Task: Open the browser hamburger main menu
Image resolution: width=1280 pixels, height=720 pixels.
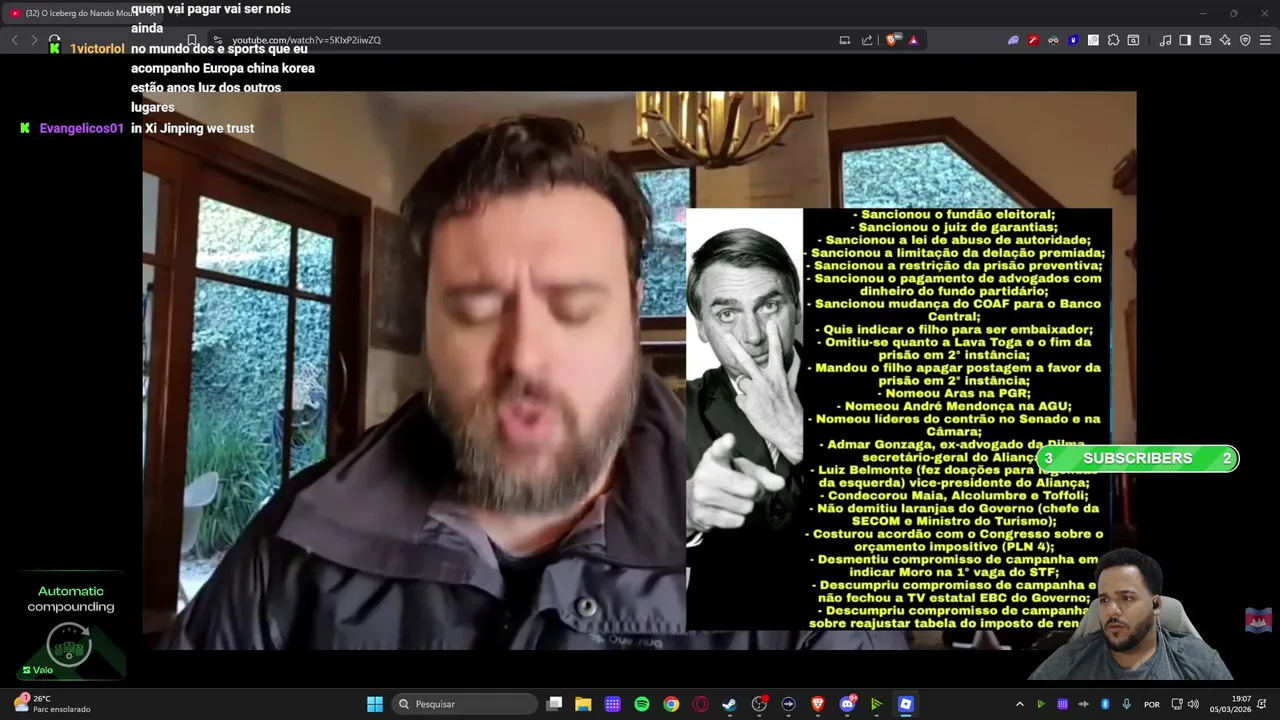Action: tap(1266, 40)
